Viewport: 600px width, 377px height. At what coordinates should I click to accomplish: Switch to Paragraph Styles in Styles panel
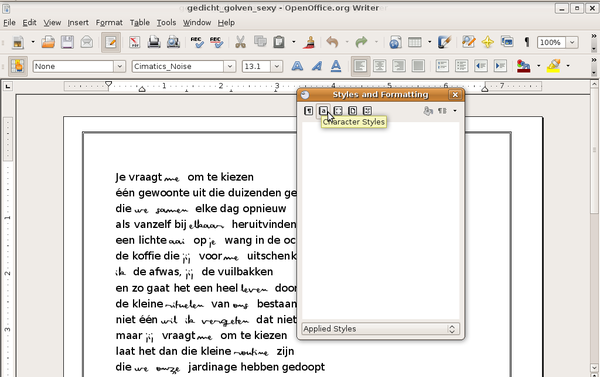click(x=308, y=111)
